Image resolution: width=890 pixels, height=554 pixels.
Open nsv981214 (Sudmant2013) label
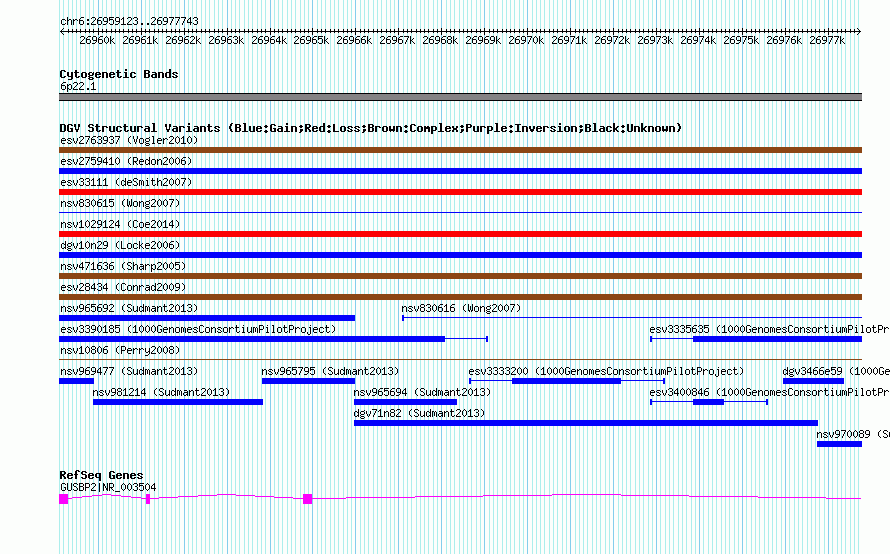[161, 392]
